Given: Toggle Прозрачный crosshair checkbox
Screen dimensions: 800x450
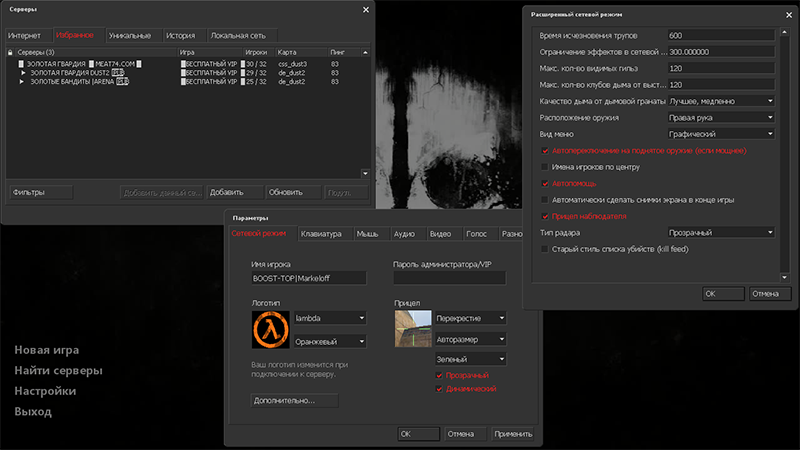Looking at the screenshot, I should point(439,375).
